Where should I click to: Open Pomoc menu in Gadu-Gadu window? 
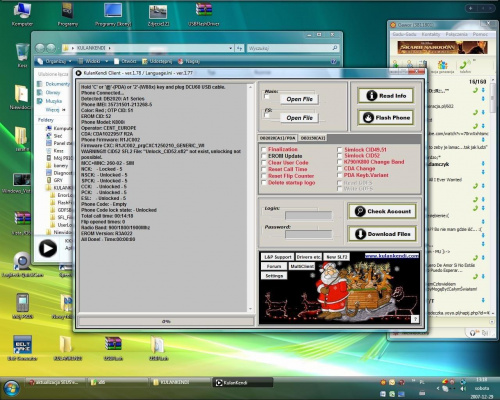point(480,34)
